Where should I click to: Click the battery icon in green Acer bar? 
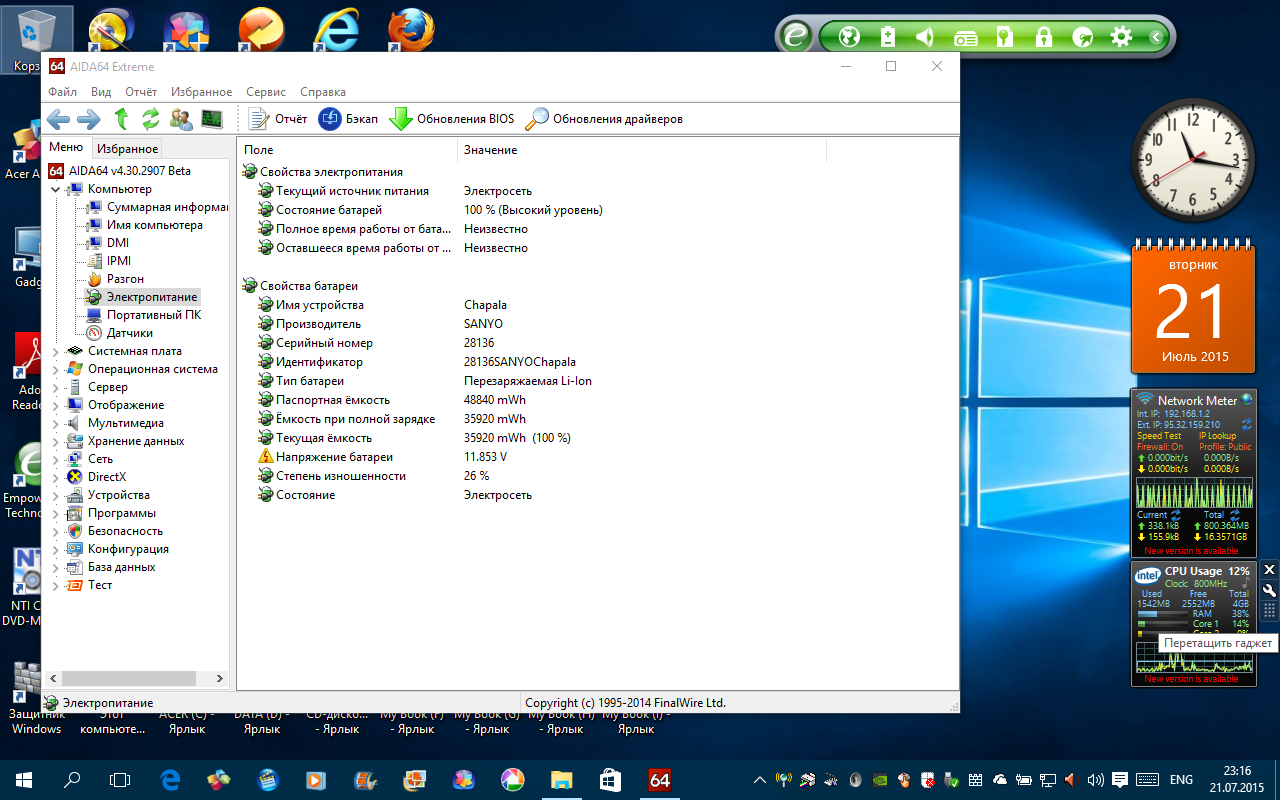point(888,38)
